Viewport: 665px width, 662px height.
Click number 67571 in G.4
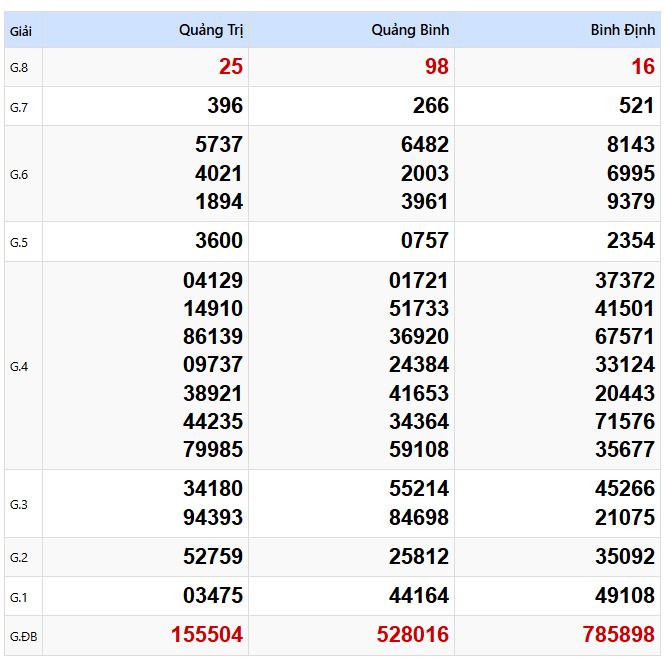pyautogui.click(x=625, y=336)
